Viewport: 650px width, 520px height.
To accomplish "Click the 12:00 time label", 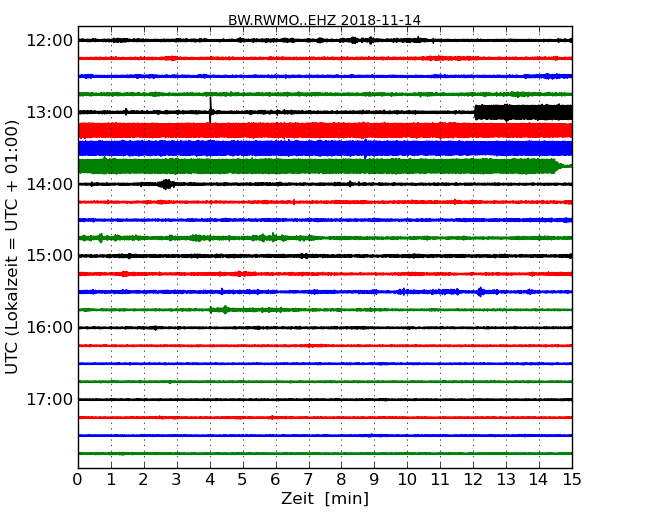I will tap(49, 41).
